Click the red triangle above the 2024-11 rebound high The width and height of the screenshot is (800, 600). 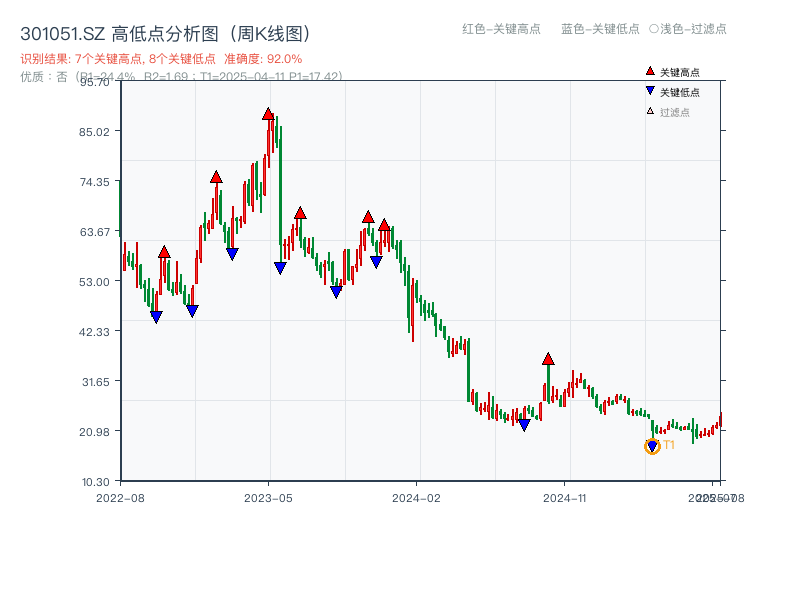click(548, 357)
